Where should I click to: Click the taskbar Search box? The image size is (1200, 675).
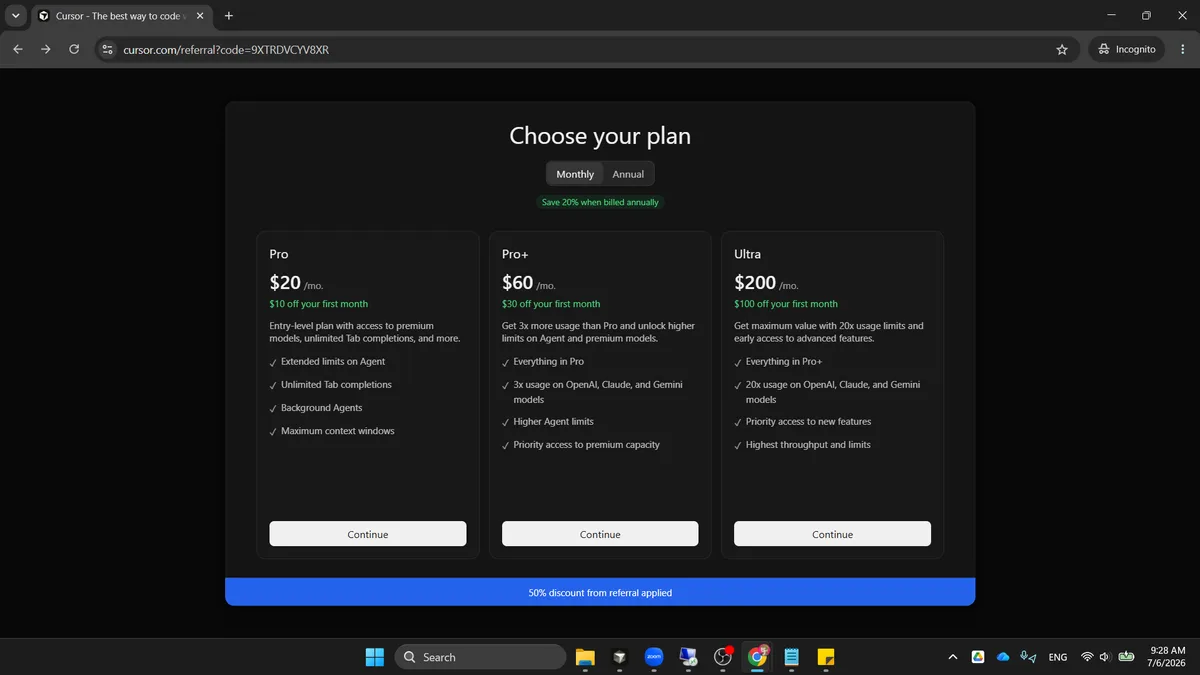click(481, 657)
